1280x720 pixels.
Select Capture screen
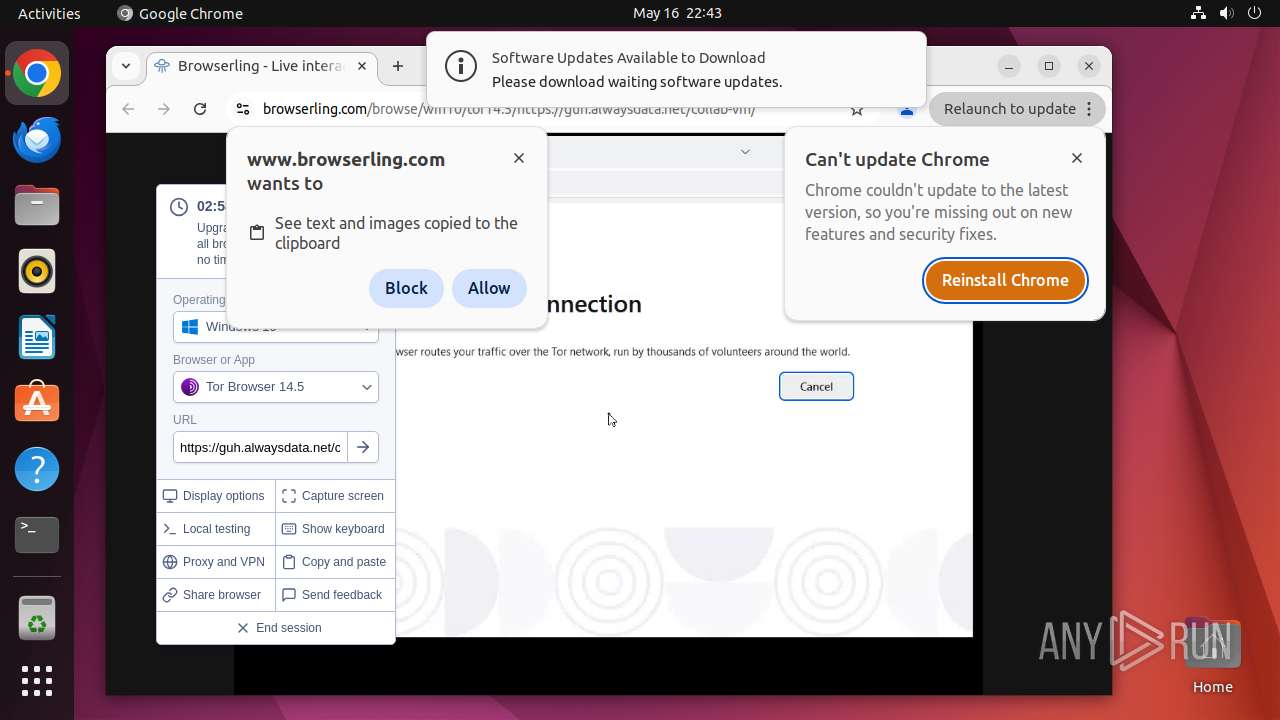coord(334,496)
